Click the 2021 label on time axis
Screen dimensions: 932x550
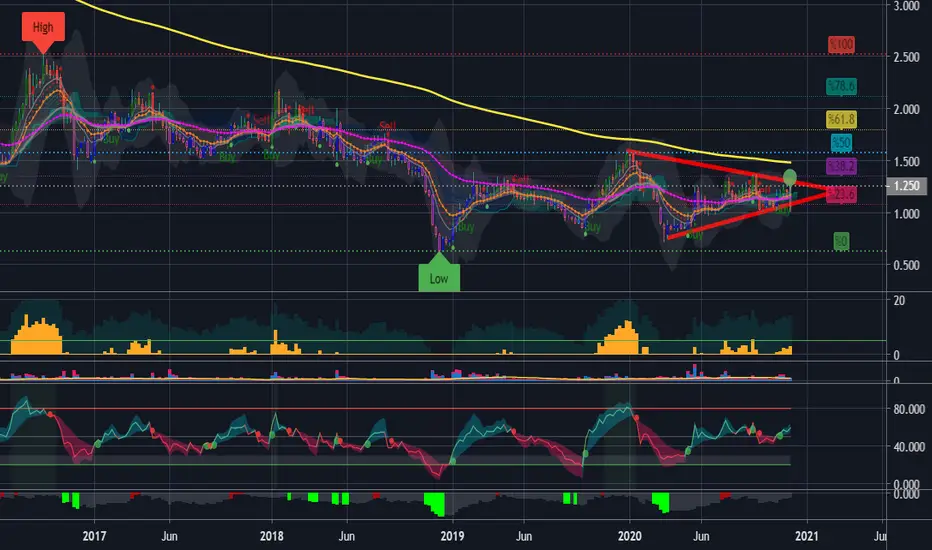tap(807, 536)
